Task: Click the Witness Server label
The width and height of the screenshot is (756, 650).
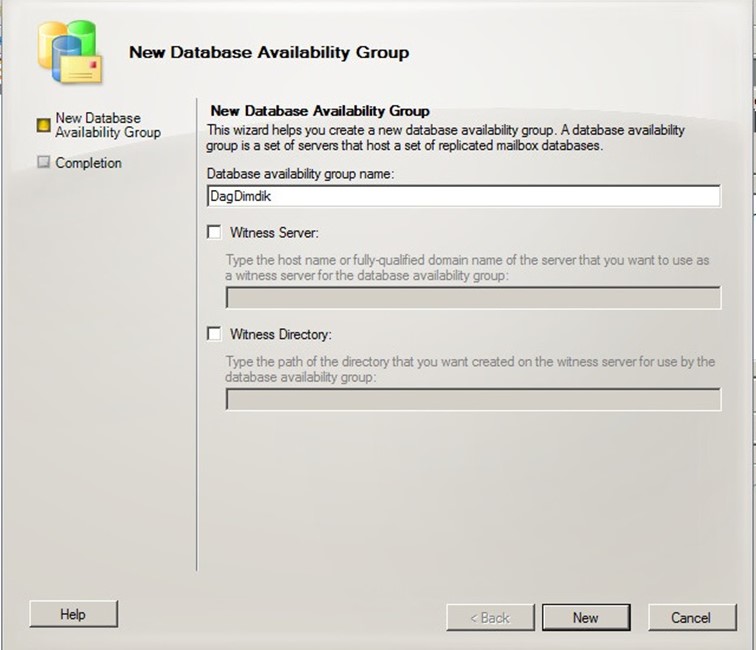Action: tap(274, 233)
